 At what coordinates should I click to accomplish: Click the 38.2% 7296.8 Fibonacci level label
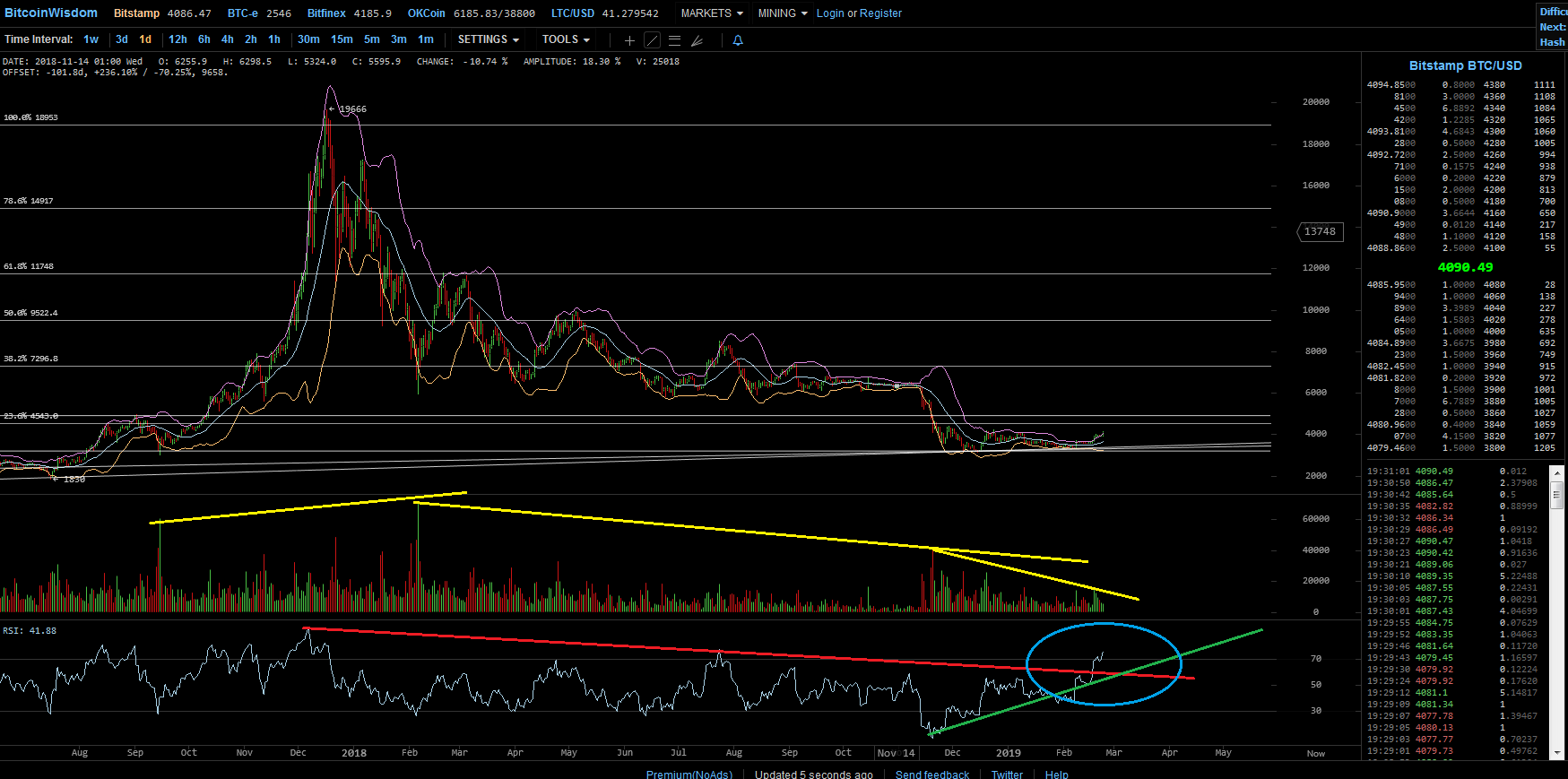(x=30, y=359)
